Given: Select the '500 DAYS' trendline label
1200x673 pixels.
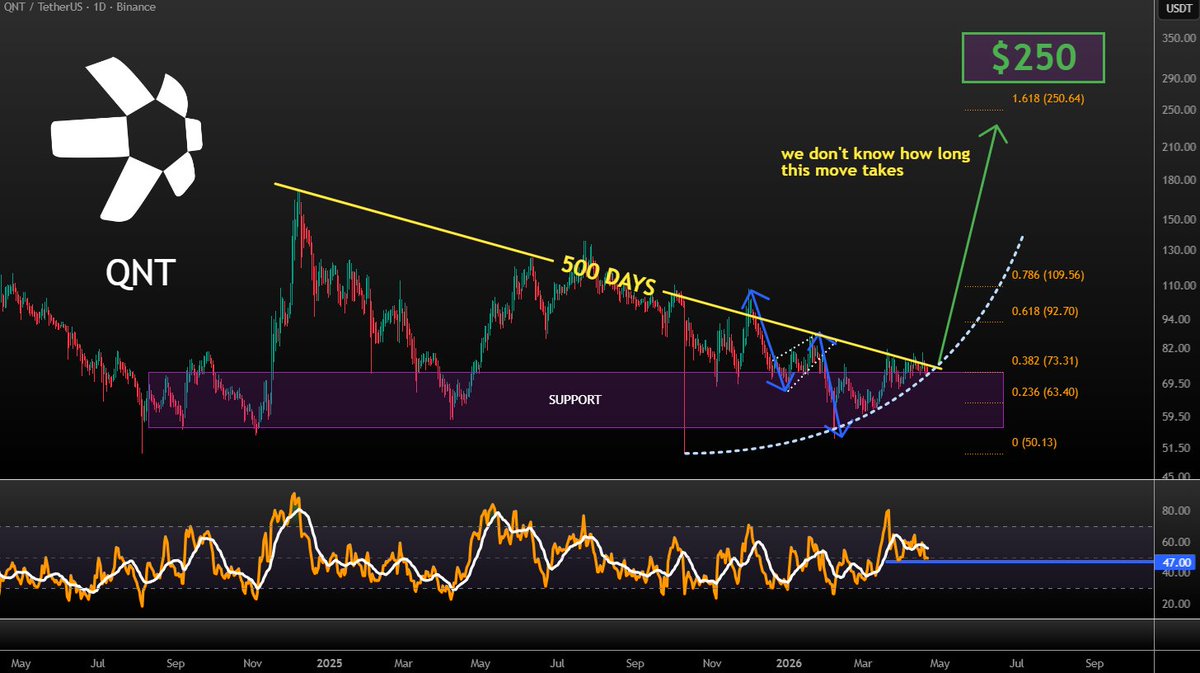Looking at the screenshot, I should 608,277.
